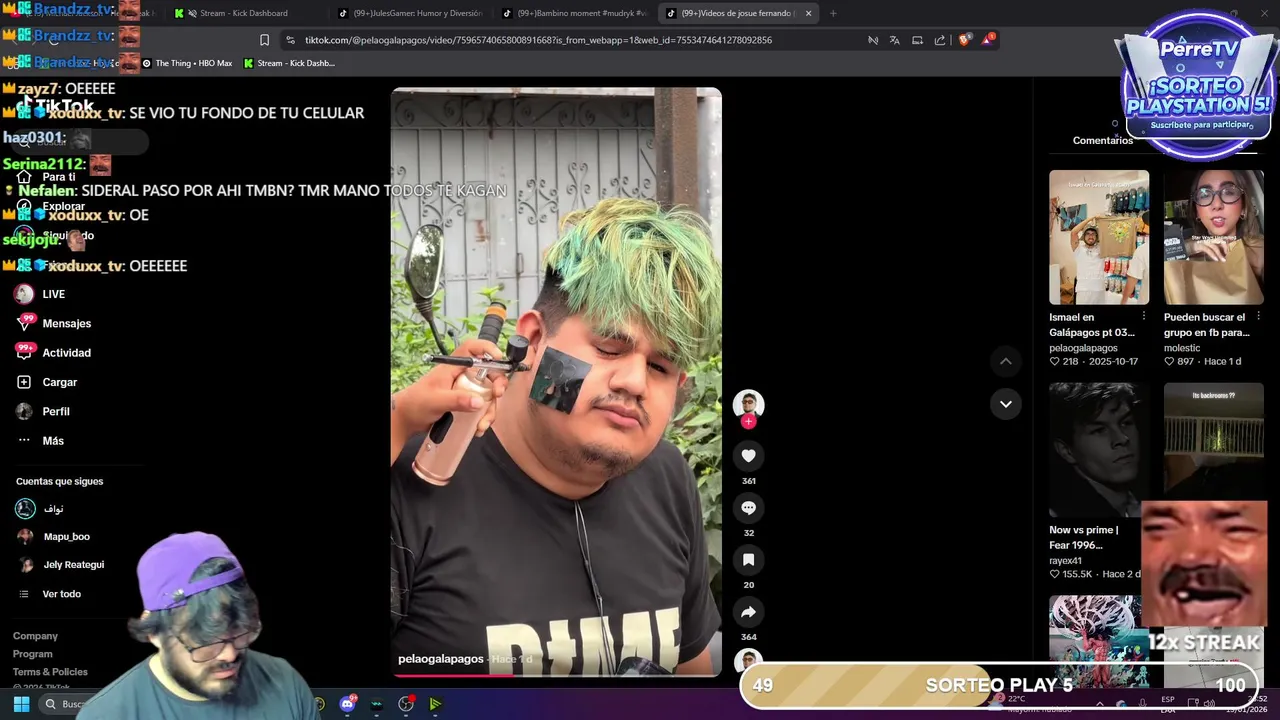This screenshot has width=1280, height=720.
Task: Switch to the Stream - Kick Dashboard tab
Action: point(243,13)
